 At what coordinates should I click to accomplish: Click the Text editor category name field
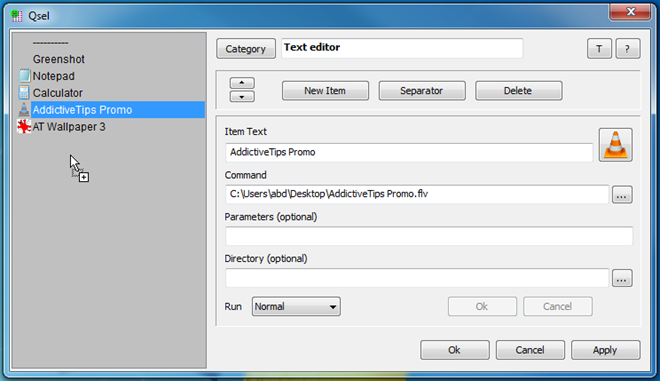402,48
